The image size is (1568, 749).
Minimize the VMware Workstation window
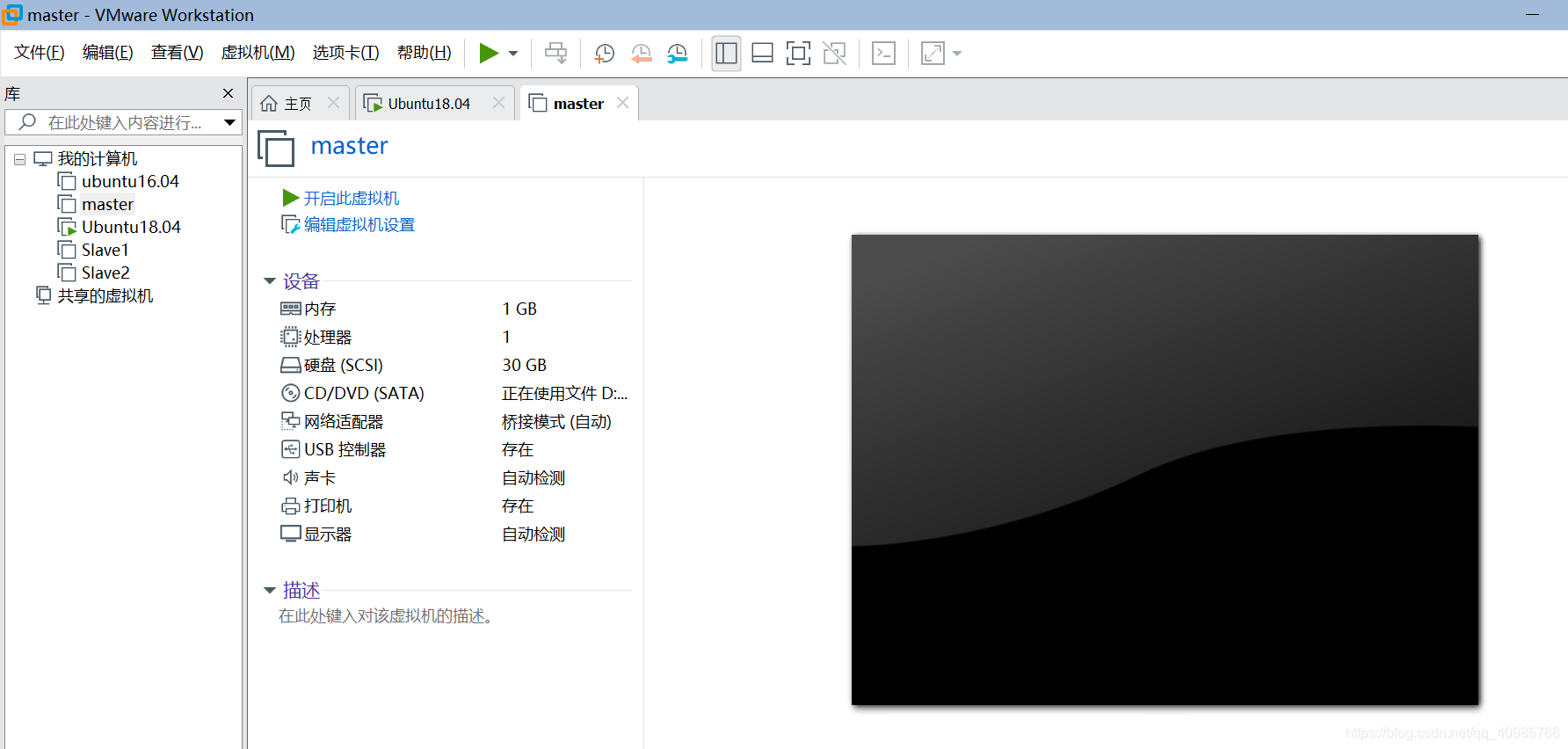[1532, 15]
